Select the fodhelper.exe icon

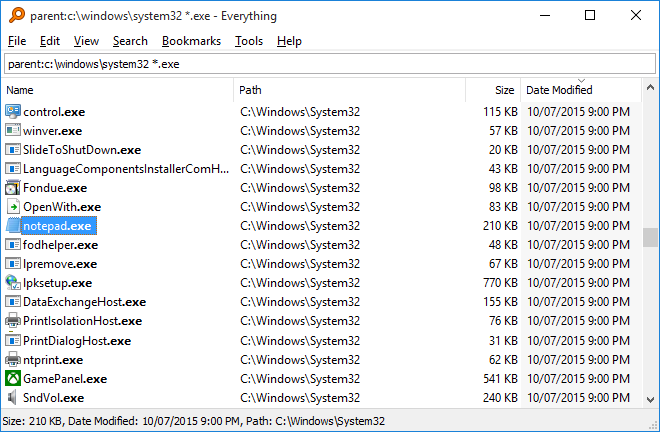point(13,245)
